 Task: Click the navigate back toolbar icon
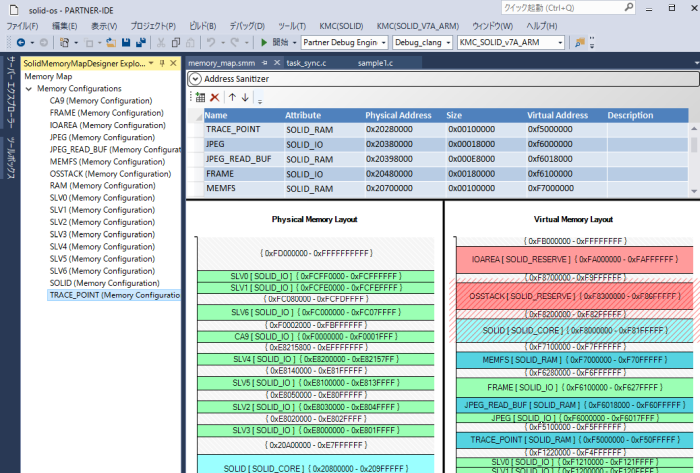pos(21,43)
